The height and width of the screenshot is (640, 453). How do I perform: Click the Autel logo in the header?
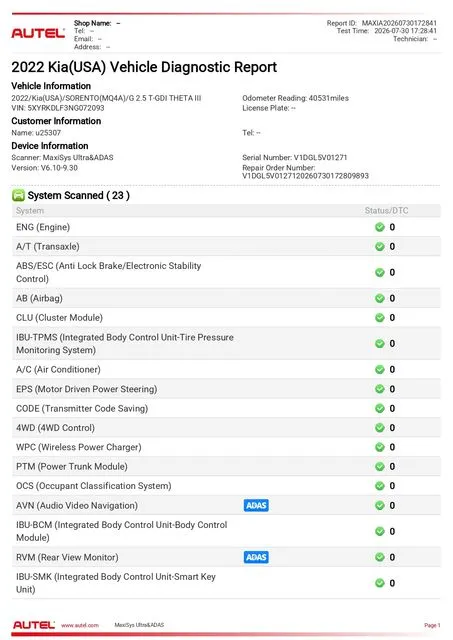(38, 33)
